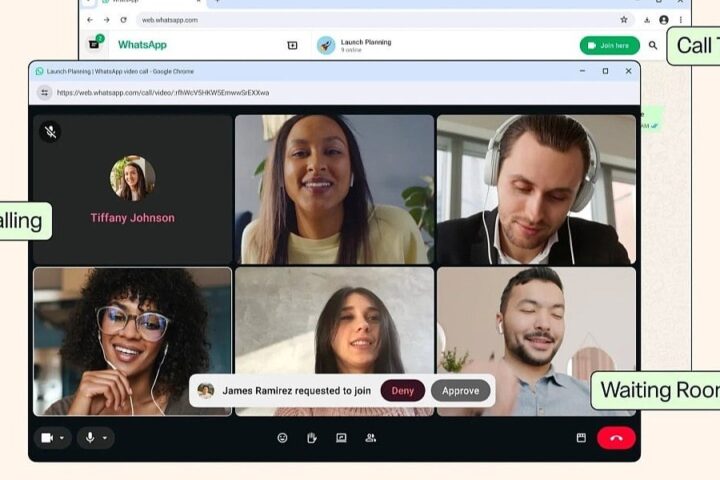Image resolution: width=720 pixels, height=480 pixels.
Task: Select Tiffany Johnson's profile picture tile
Action: (132, 178)
